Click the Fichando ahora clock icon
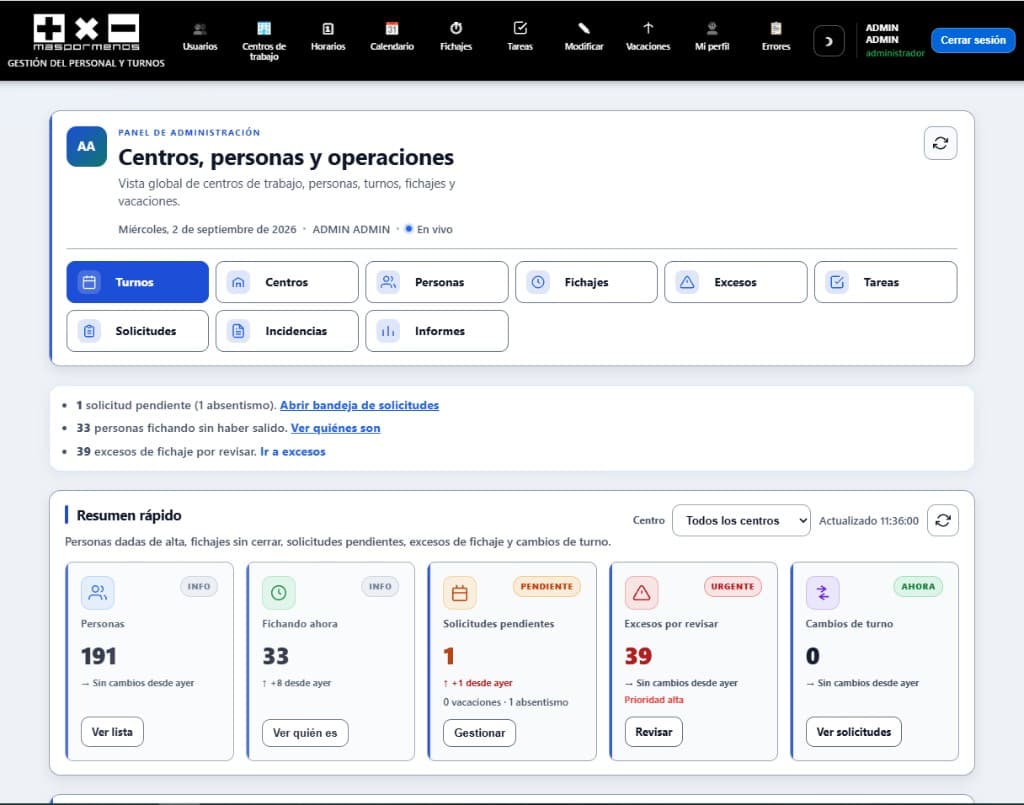Screen dimensions: 1024x805 pos(279,592)
